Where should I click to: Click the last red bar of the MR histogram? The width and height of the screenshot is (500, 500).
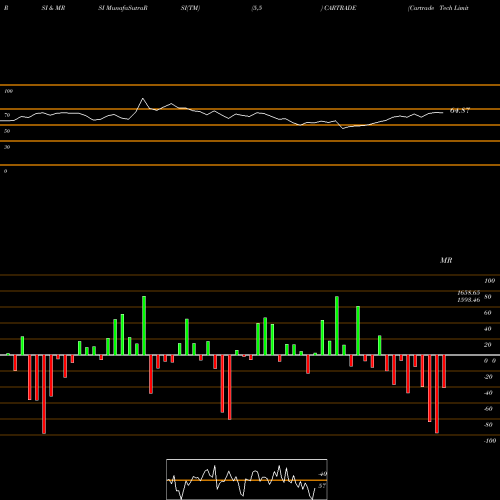(x=444, y=371)
